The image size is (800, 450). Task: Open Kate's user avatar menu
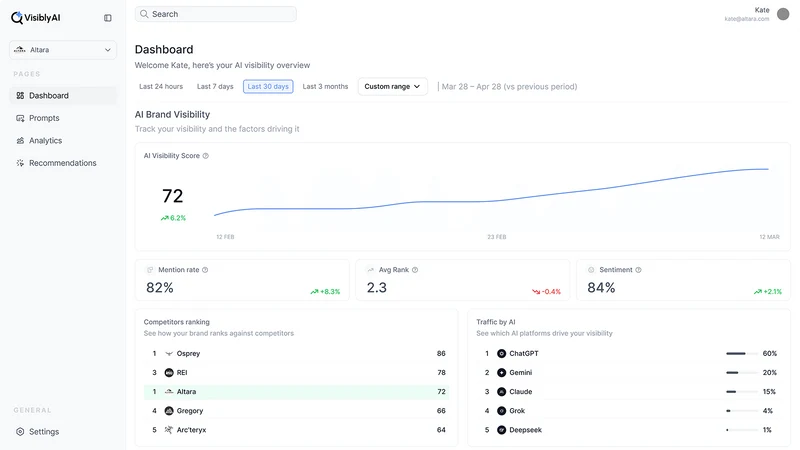pyautogui.click(x=783, y=14)
